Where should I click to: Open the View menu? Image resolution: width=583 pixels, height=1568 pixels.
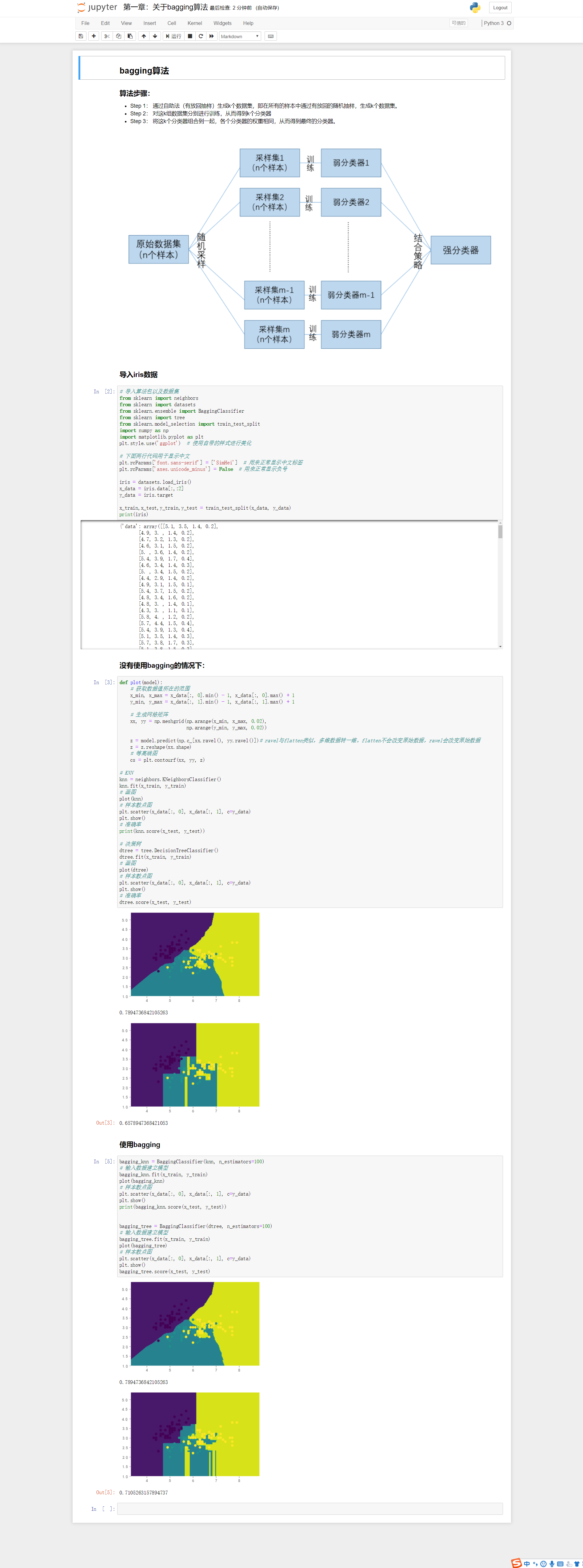click(x=126, y=23)
